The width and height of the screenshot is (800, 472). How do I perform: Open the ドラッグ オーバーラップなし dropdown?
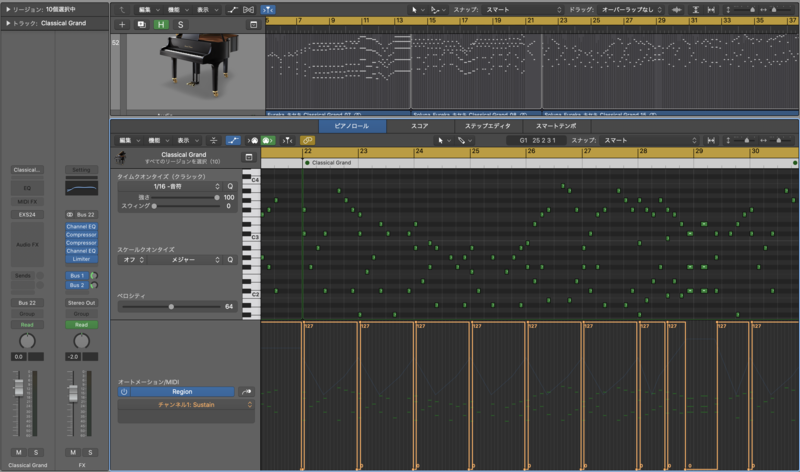[x=632, y=10]
